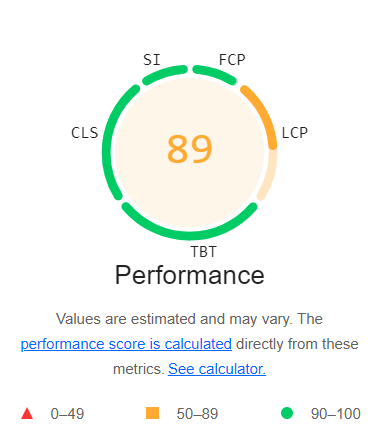Click the FCP metric label

[x=232, y=60]
